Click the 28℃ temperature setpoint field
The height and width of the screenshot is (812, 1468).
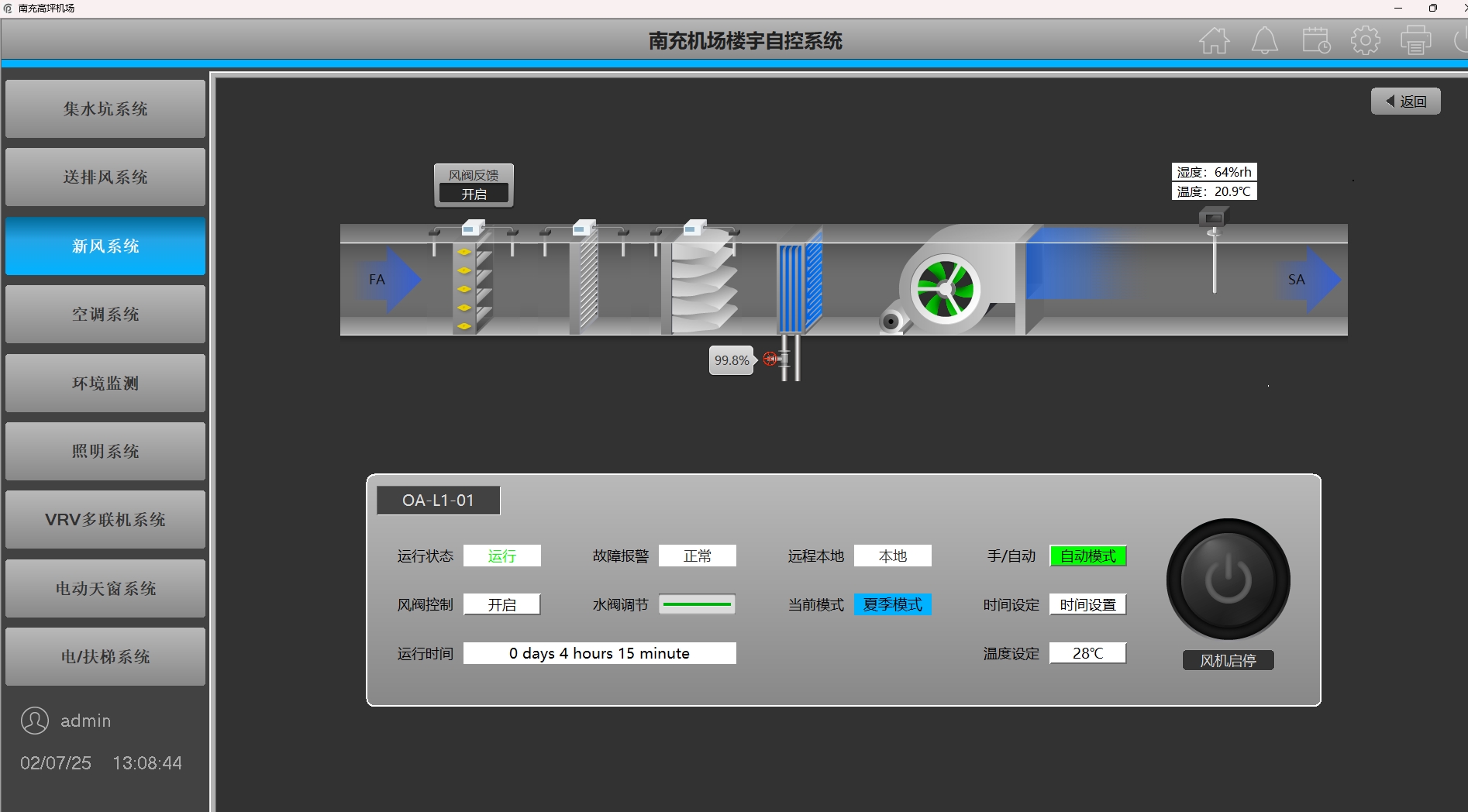[1087, 654]
